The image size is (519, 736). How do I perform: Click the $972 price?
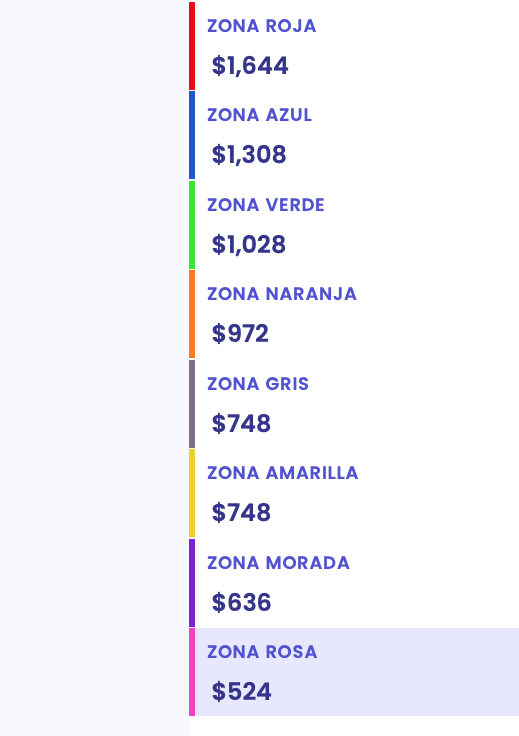pyautogui.click(x=240, y=334)
